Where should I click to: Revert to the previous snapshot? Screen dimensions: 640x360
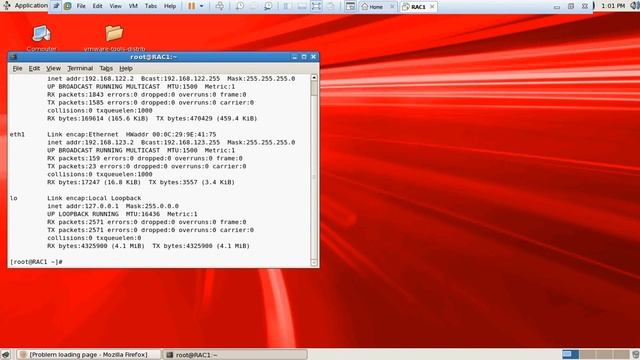point(254,6)
